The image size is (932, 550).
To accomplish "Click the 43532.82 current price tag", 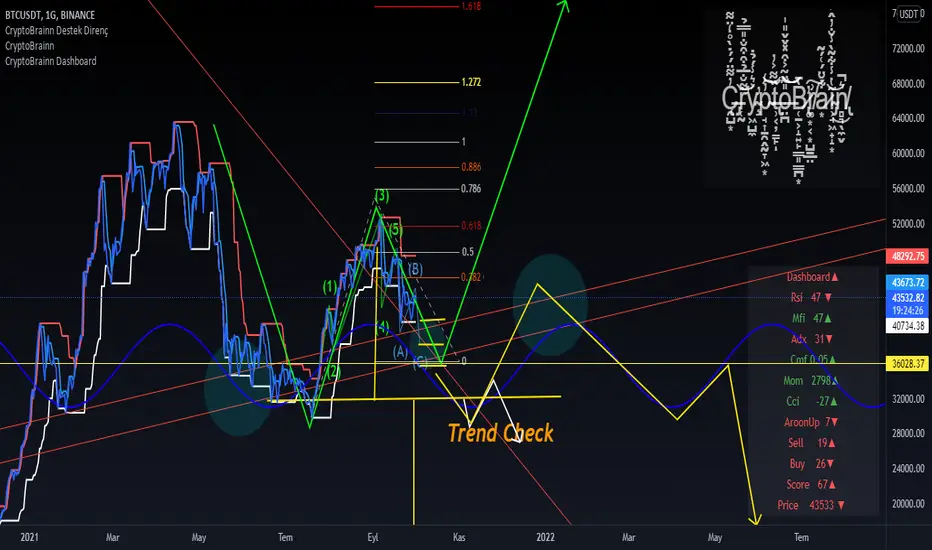I will [907, 298].
